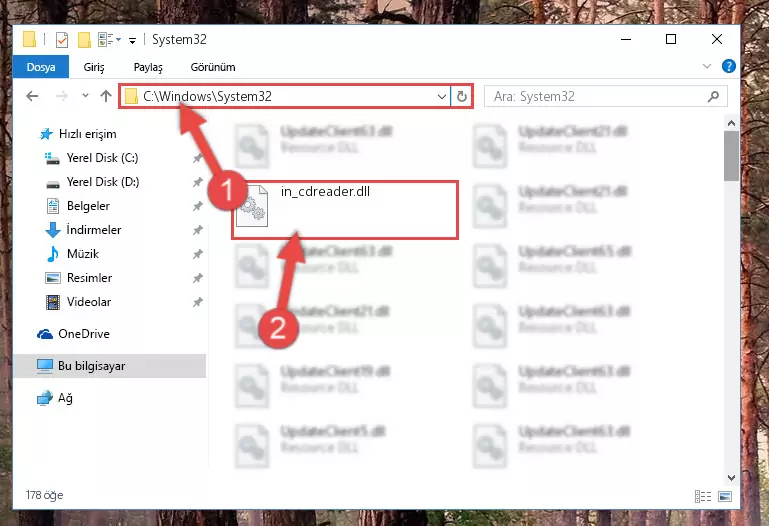This screenshot has height=526, width=769.
Task: Click pin icon beside Yerel Disk (C:)
Action: 198,158
